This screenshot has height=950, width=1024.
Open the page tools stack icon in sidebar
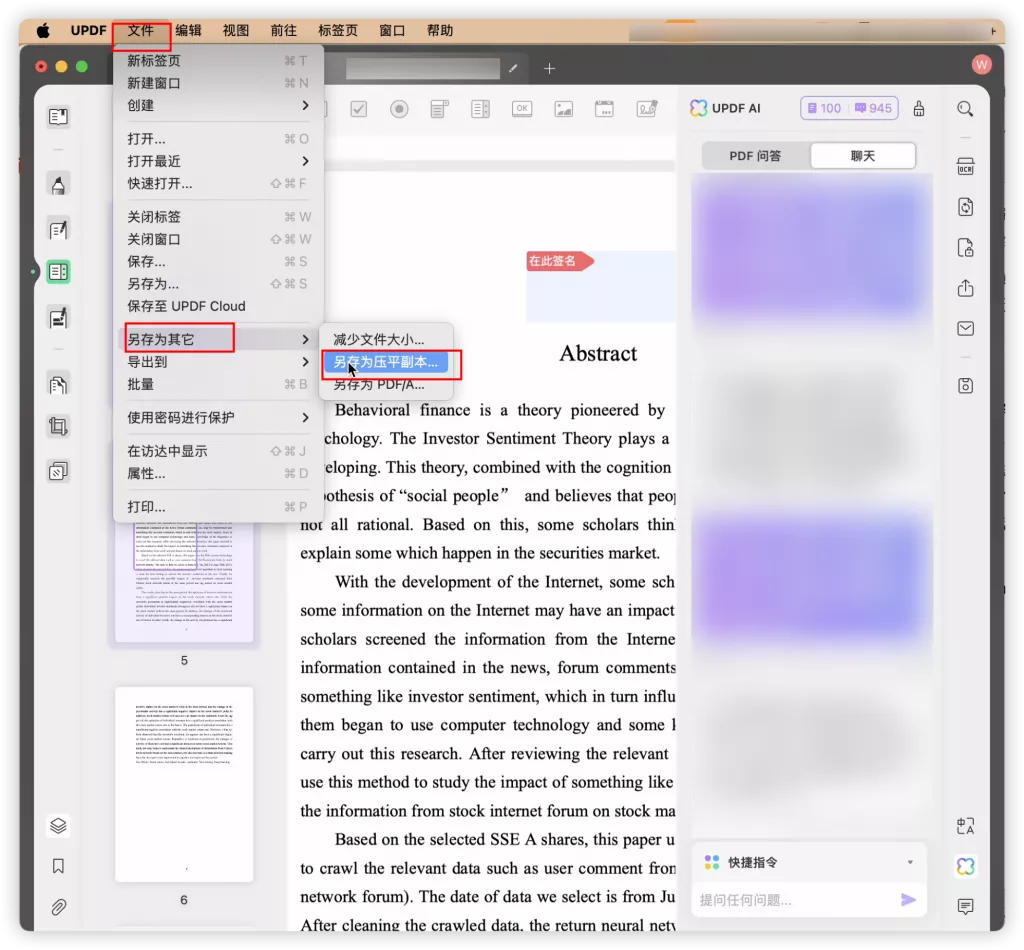[58, 471]
